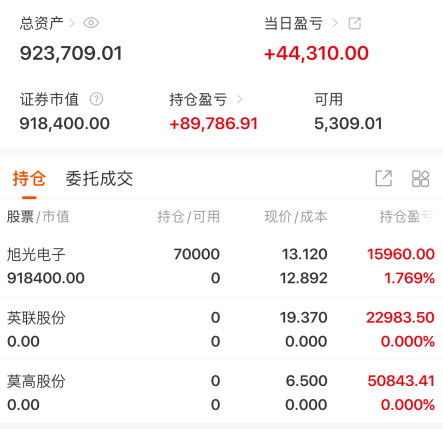View holding profit amount +89,786.91

tap(214, 124)
